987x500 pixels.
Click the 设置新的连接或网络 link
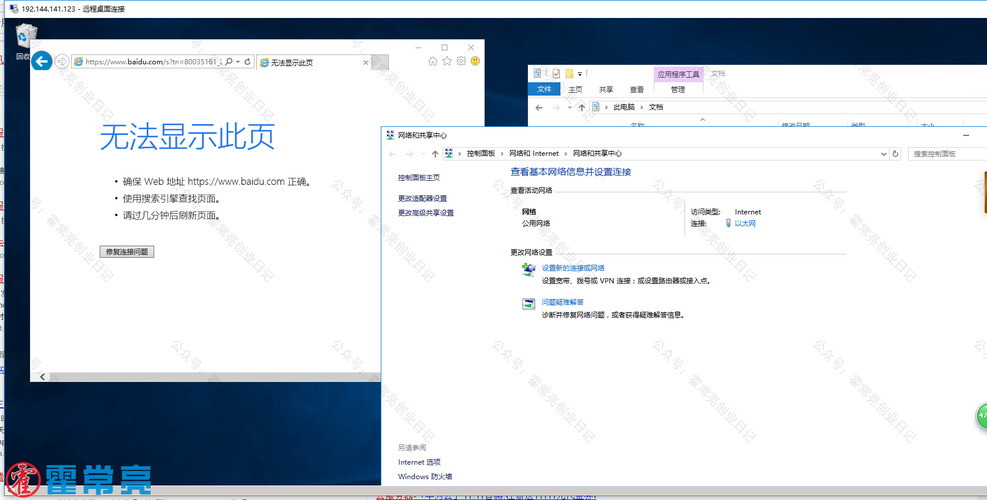573,268
